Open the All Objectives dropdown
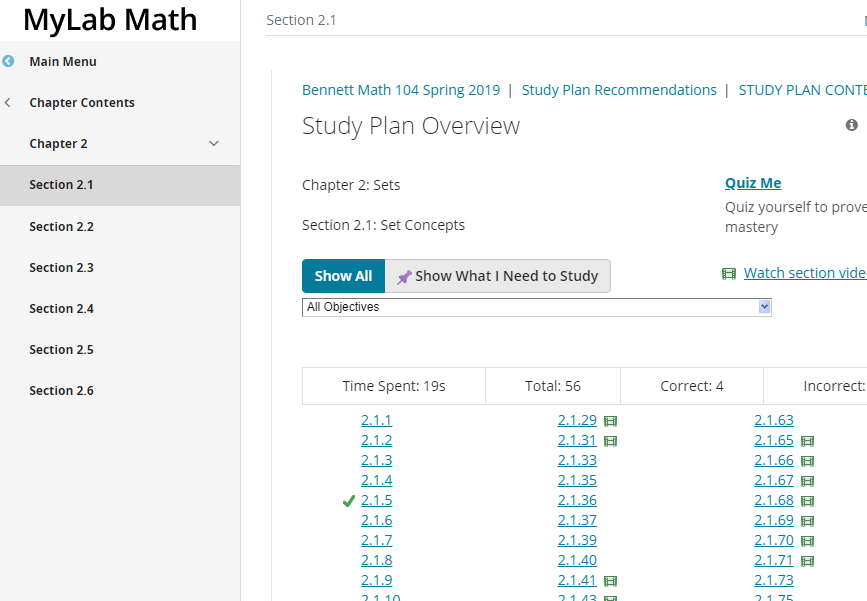 536,307
